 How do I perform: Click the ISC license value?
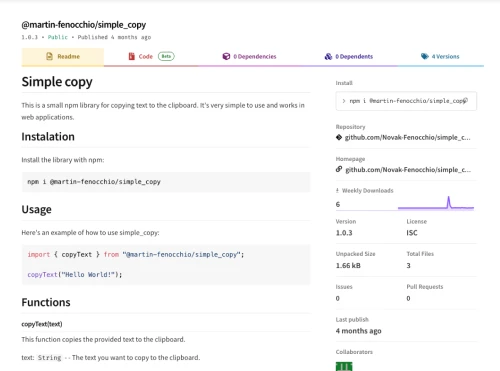click(412, 233)
